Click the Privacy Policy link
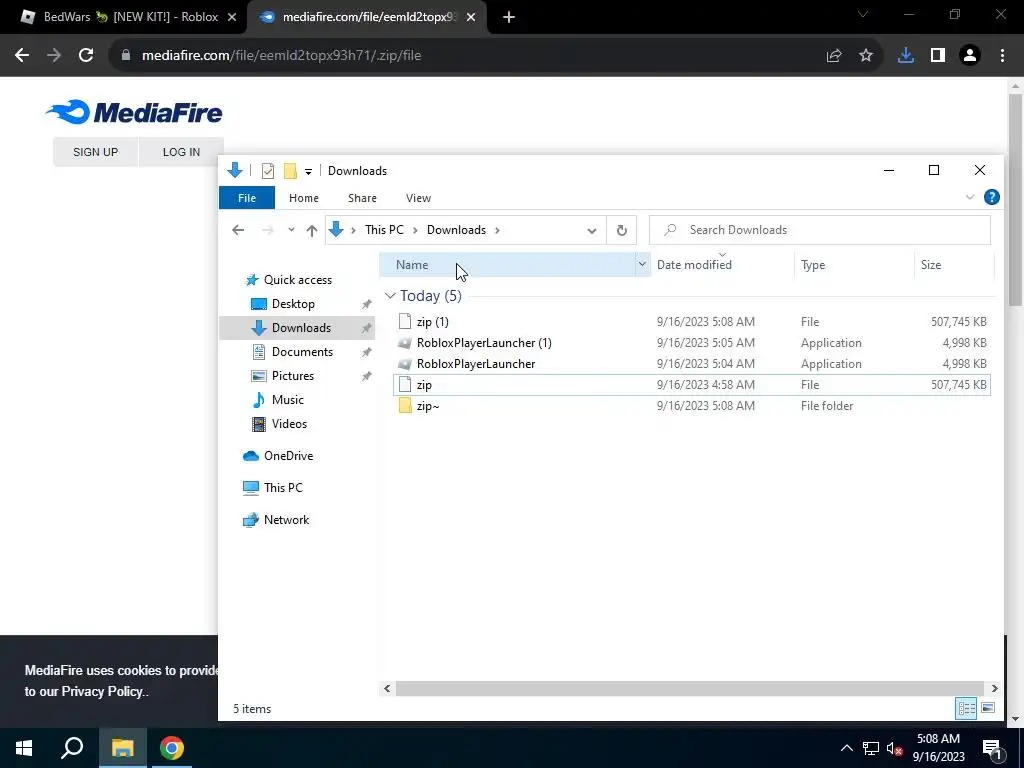 pos(102,692)
